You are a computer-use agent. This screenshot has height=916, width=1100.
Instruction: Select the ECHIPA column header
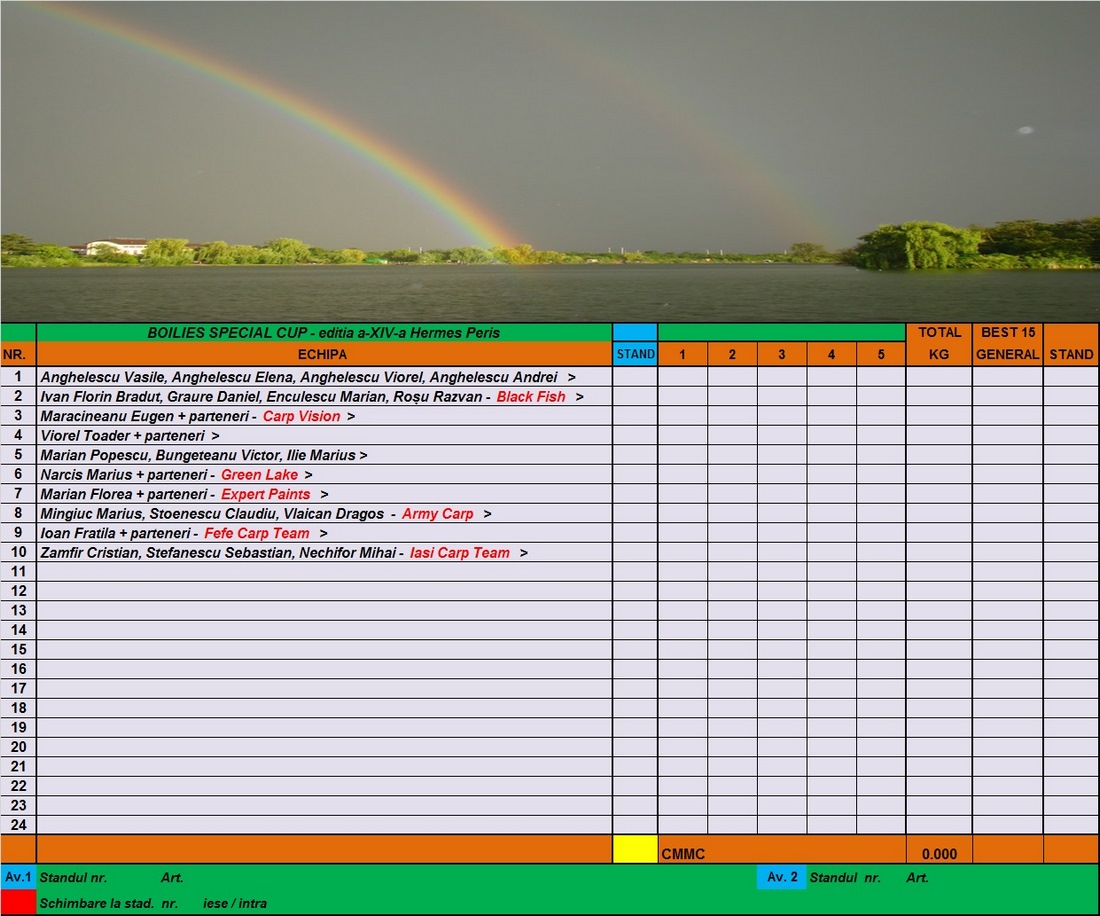[323, 354]
